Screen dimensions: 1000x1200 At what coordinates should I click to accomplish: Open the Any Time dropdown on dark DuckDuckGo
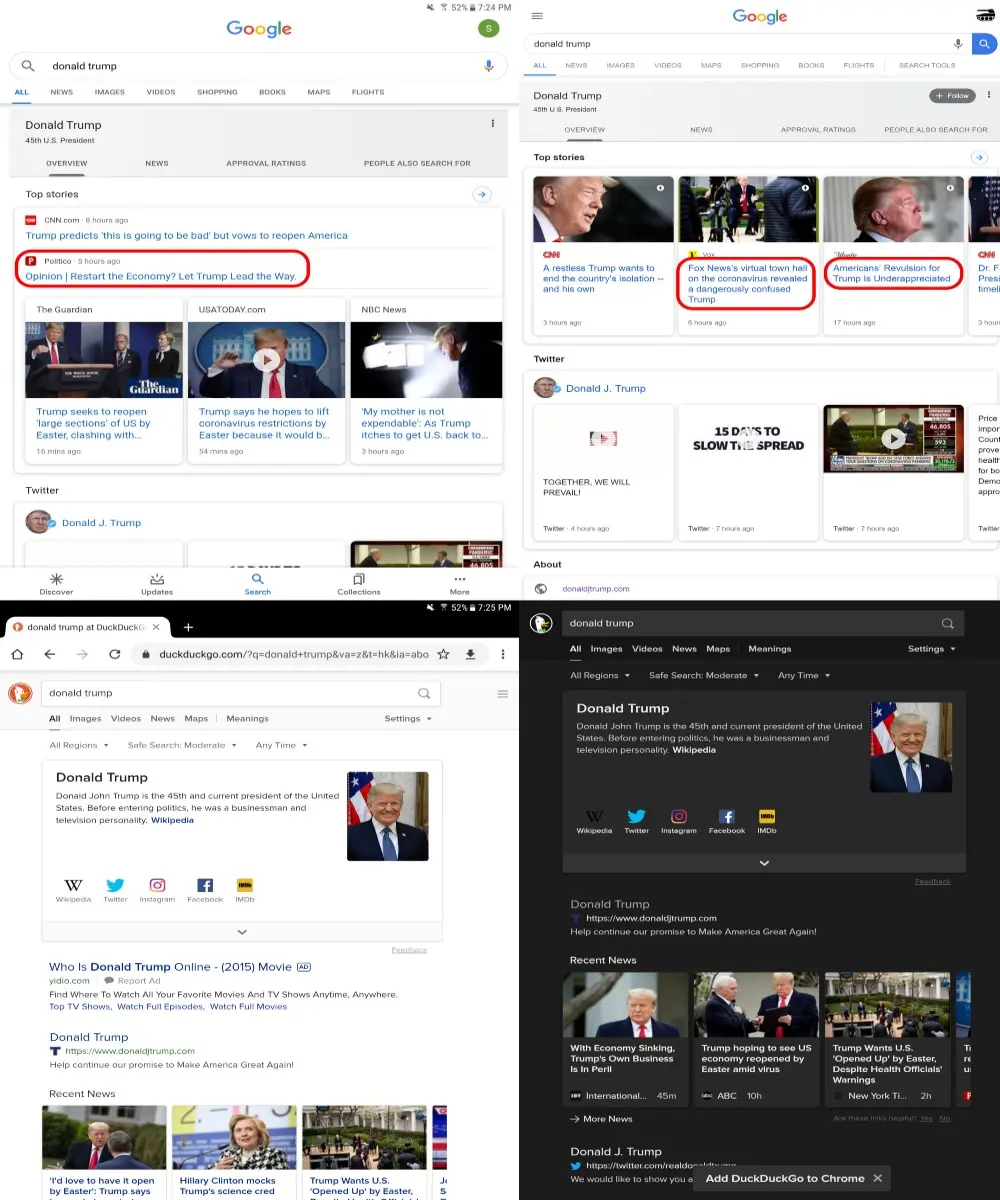pos(804,675)
